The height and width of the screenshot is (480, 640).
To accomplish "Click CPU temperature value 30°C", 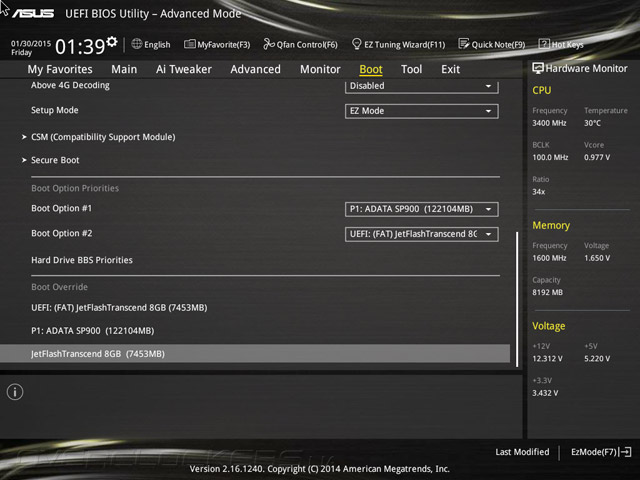I will (592, 123).
